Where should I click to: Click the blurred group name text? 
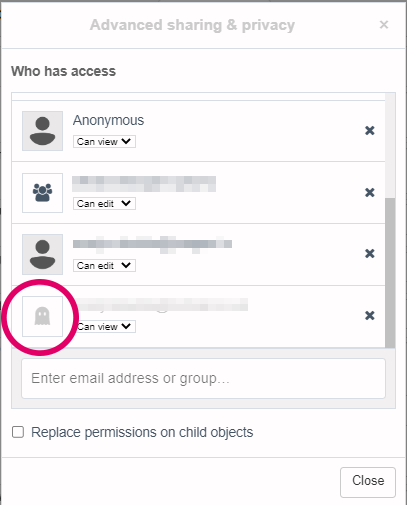point(144,184)
